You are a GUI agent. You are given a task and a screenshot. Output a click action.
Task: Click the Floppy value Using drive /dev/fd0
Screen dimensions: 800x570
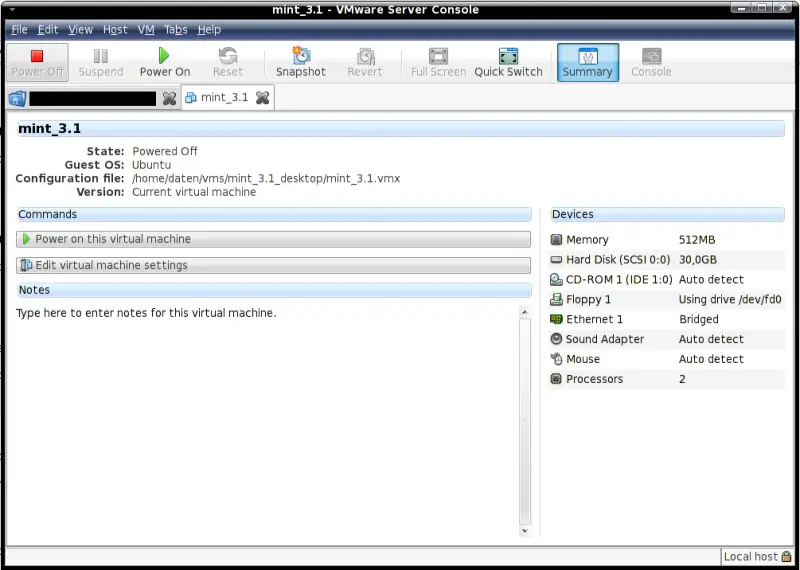click(x=730, y=300)
